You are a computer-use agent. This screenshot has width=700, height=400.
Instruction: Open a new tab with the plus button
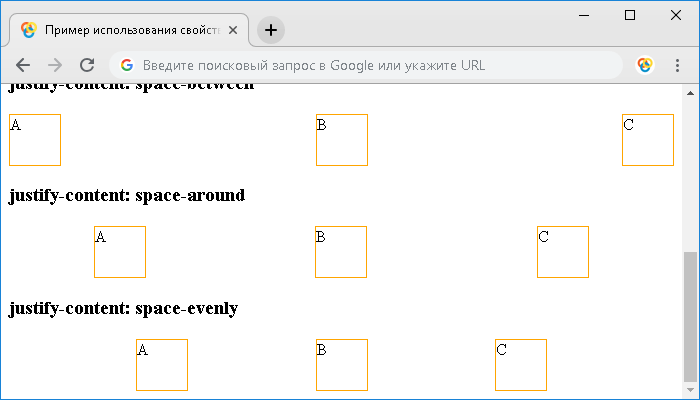[x=271, y=30]
